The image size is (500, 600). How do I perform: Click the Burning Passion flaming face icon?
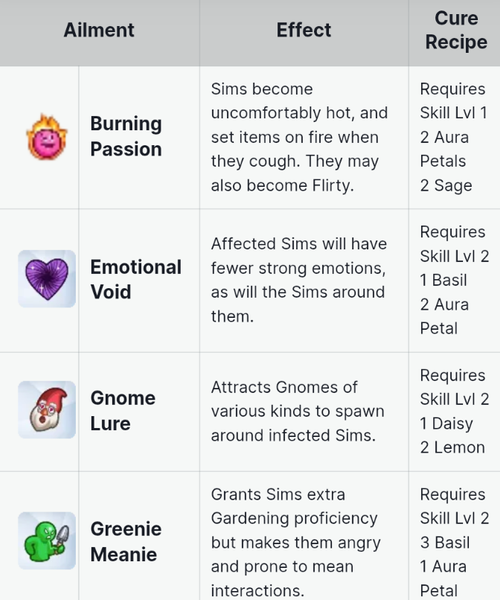coord(47,137)
